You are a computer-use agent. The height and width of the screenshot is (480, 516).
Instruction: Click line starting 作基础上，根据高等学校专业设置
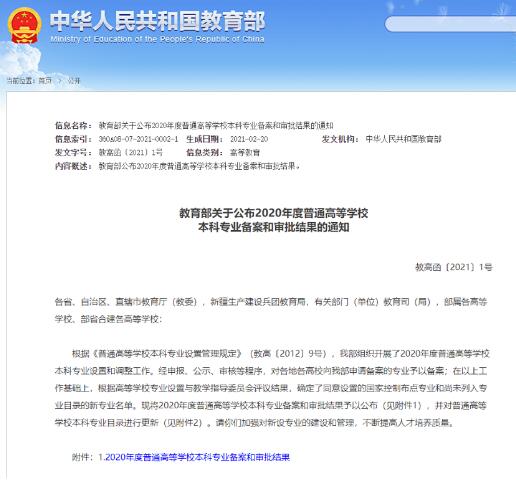271,388
